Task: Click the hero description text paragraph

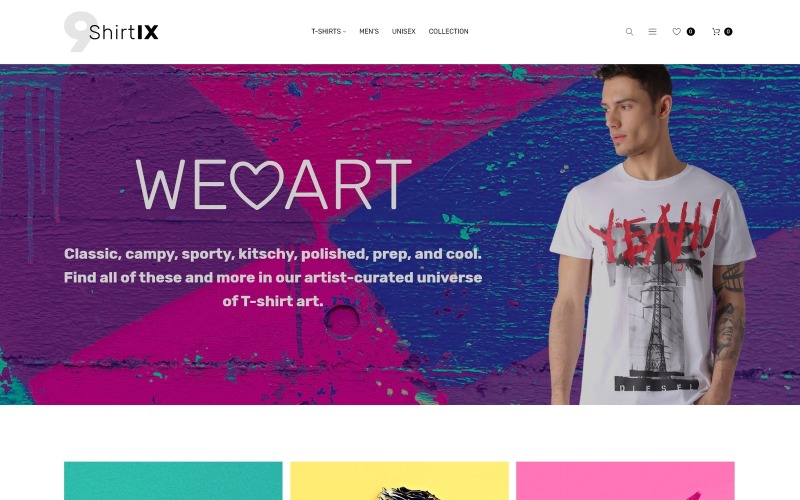Action: pos(273,277)
